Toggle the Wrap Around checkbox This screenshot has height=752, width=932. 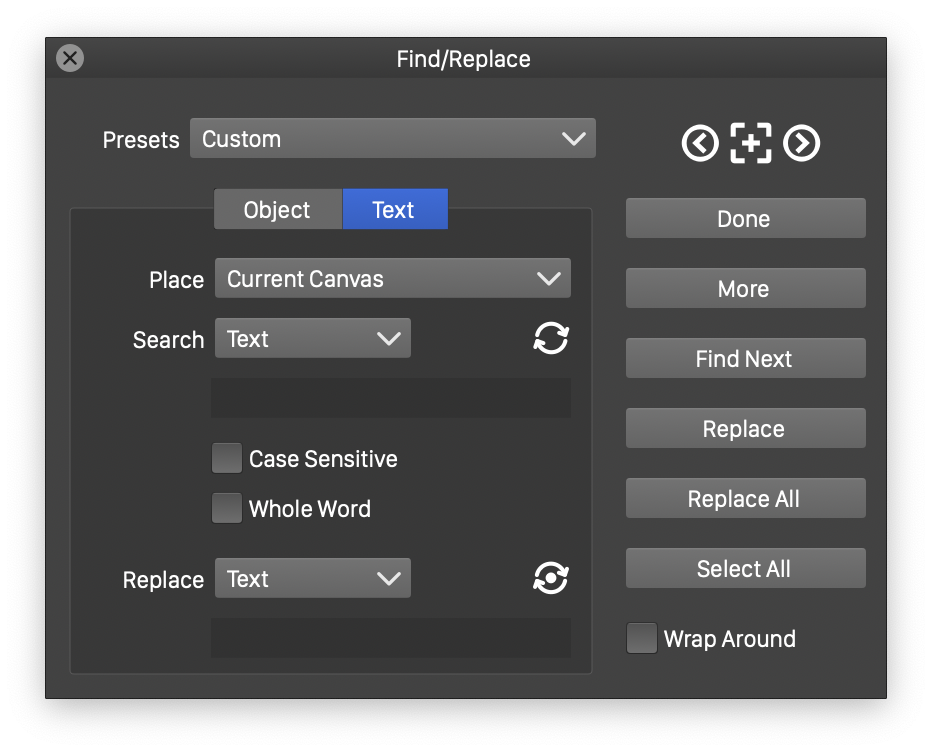(641, 639)
